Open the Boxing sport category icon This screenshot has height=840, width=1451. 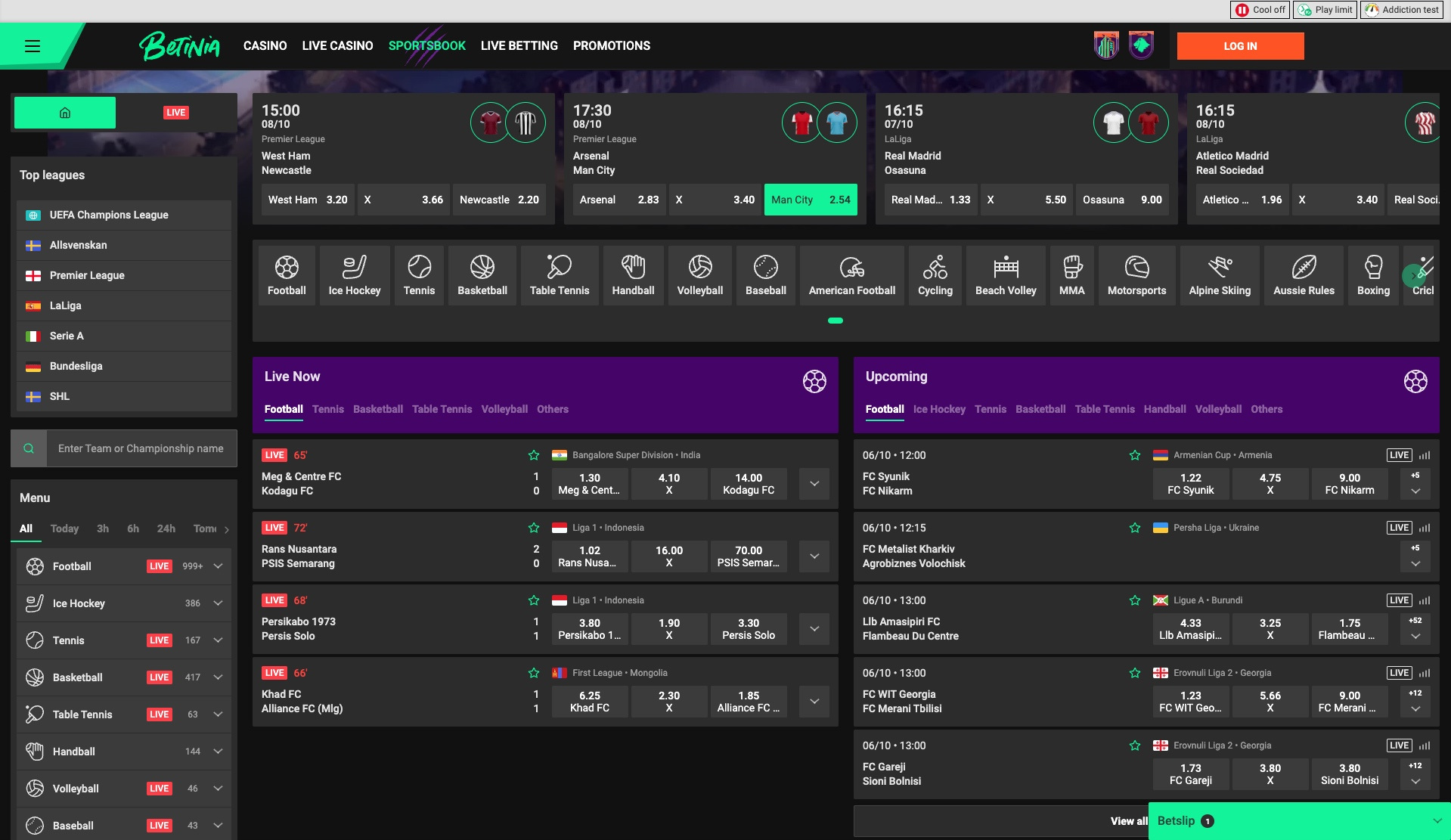pos(1372,274)
